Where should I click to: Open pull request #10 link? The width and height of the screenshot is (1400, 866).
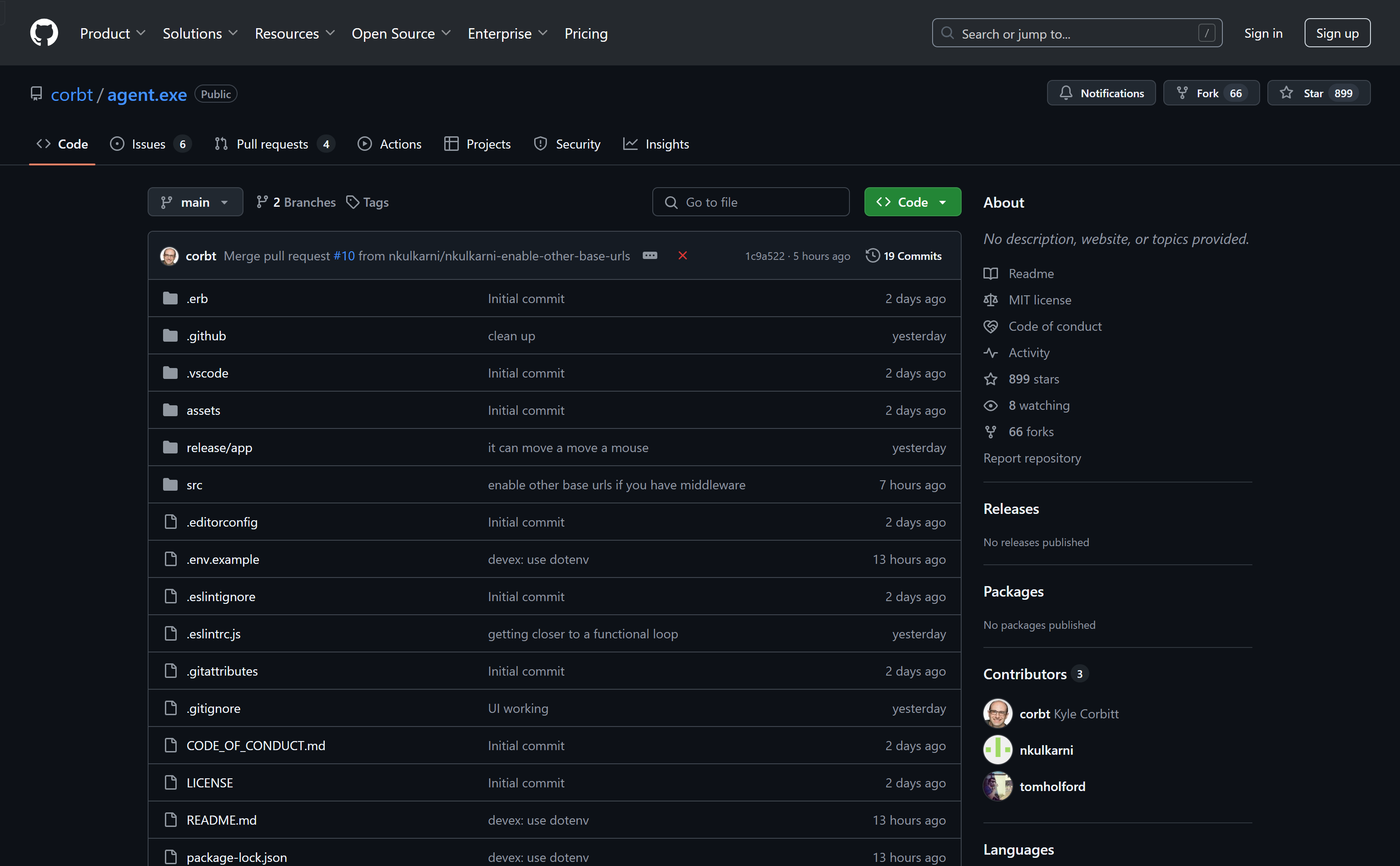[344, 255]
